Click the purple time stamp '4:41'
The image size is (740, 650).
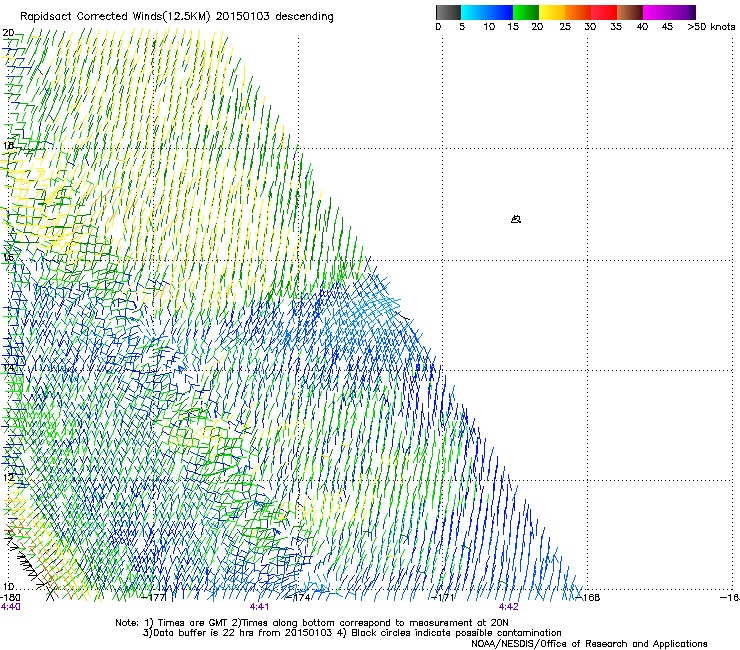tap(259, 607)
